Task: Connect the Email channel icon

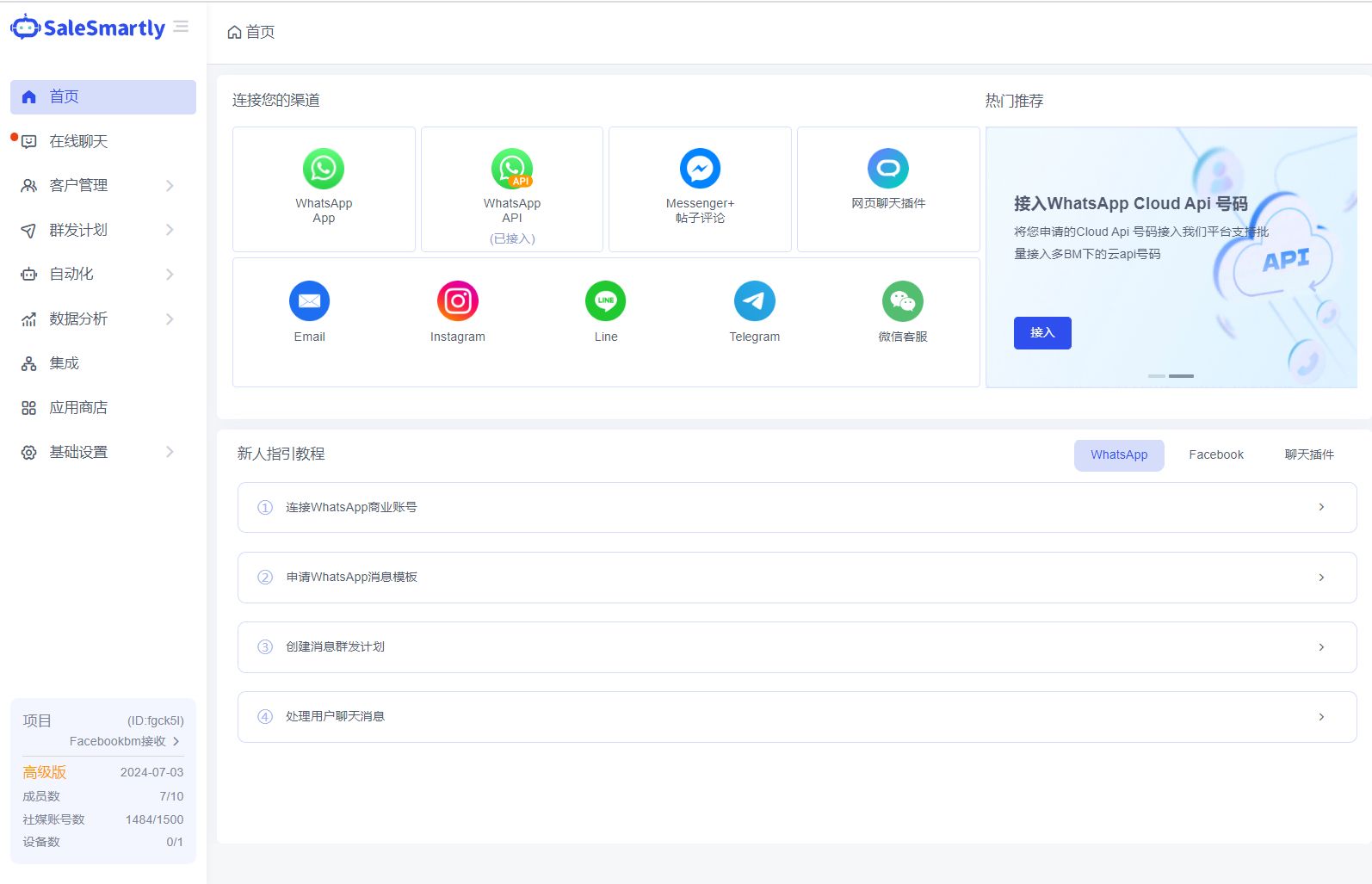Action: coord(310,301)
